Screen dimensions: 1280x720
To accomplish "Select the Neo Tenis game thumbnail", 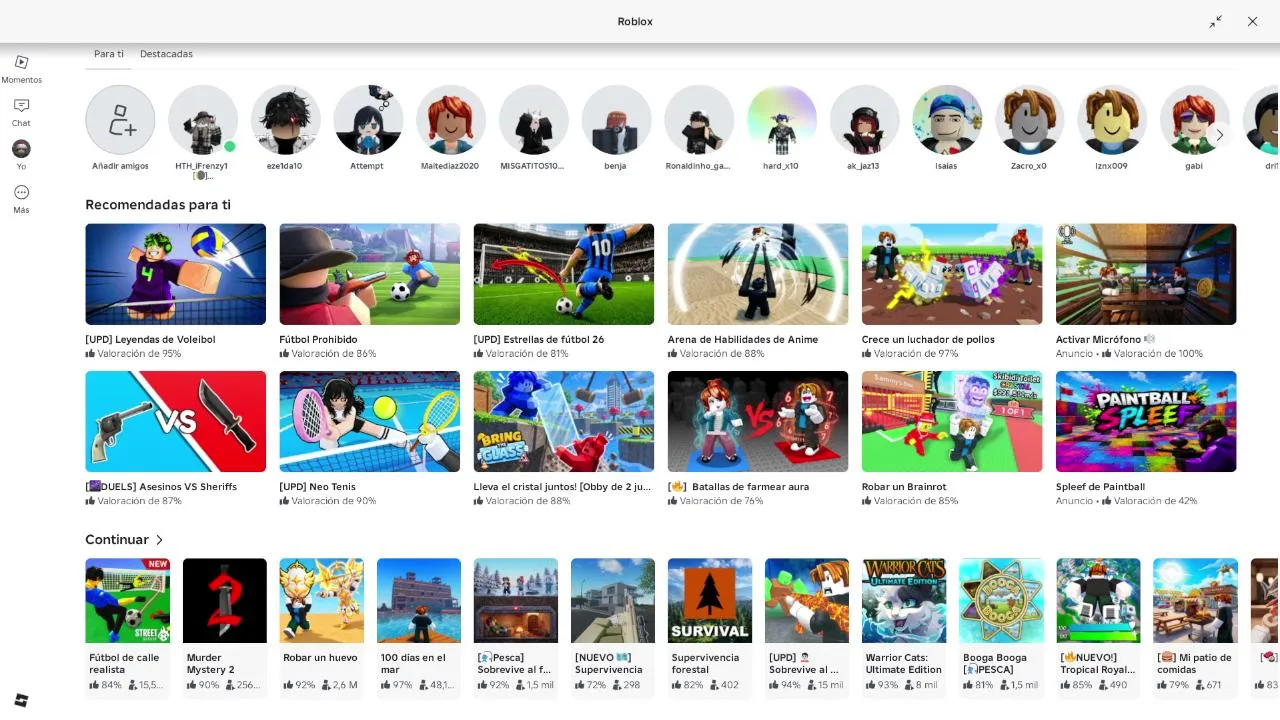I will coord(370,421).
